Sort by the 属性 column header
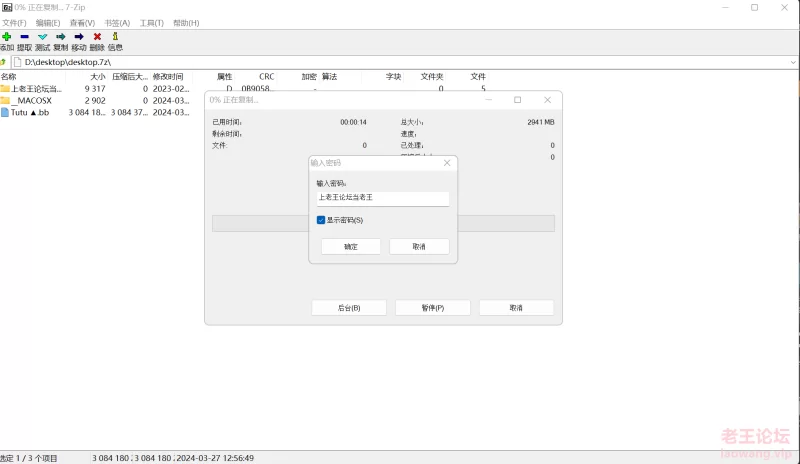 (x=224, y=77)
